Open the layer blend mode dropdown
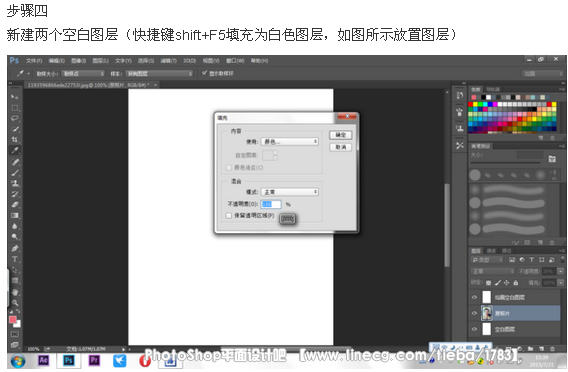The width and height of the screenshot is (568, 372). pos(493,271)
